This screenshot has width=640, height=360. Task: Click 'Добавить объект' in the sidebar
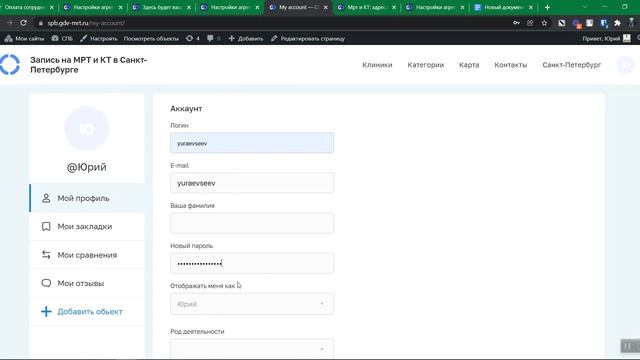[x=87, y=311]
